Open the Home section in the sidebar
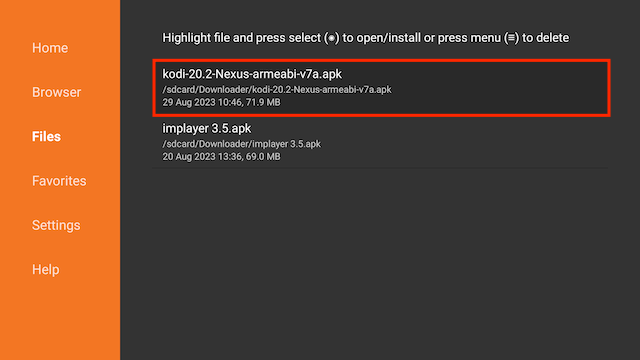This screenshot has height=360, width=640. tap(50, 48)
